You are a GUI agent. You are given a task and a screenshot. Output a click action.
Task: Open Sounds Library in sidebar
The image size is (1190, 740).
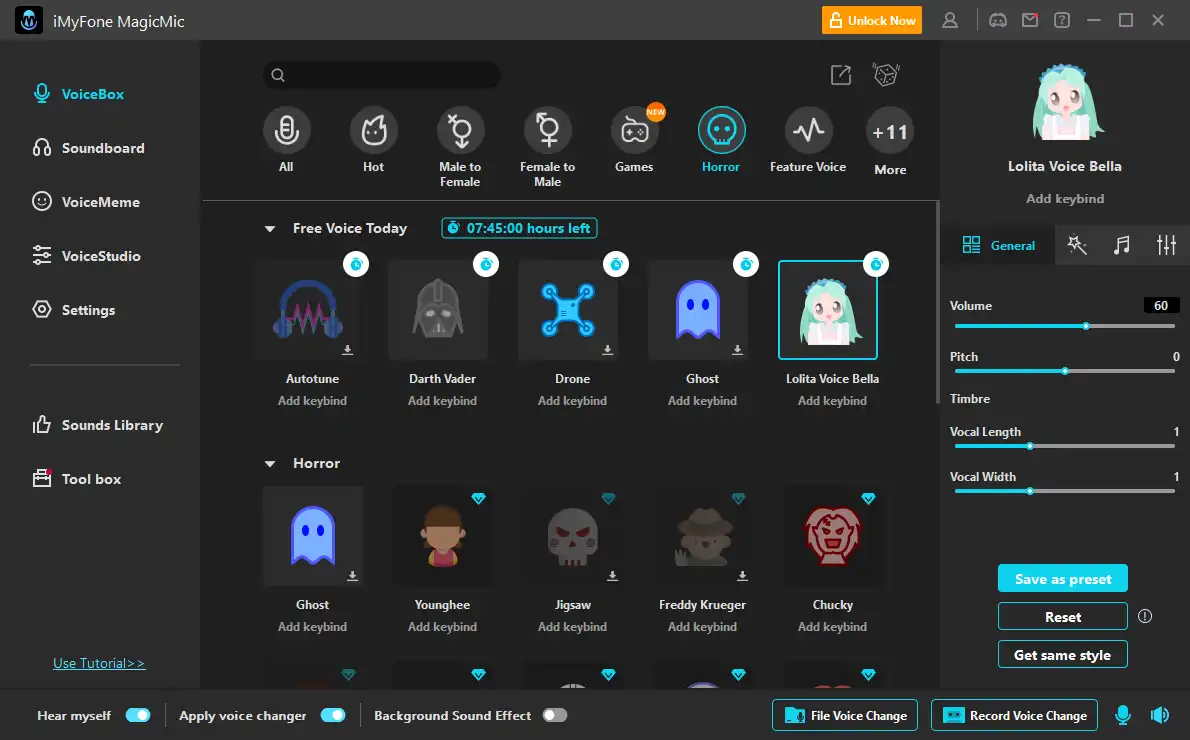(97, 425)
